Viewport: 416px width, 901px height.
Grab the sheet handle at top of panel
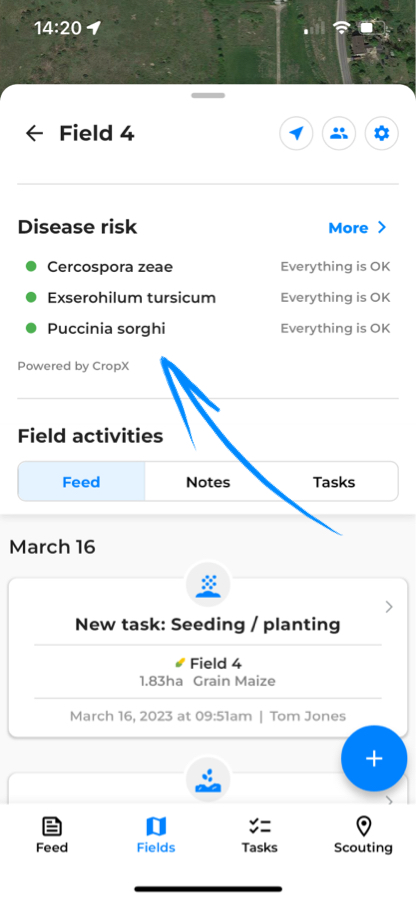click(x=208, y=95)
